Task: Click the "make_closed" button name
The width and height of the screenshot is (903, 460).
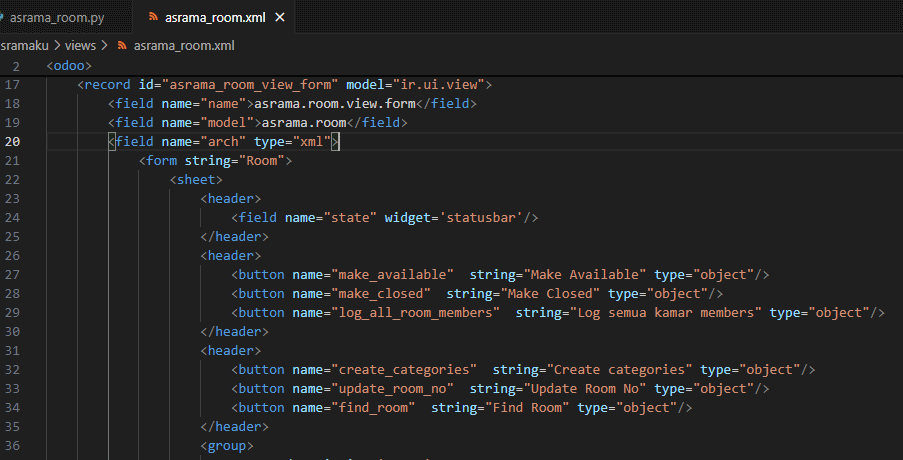Action: [x=381, y=294]
